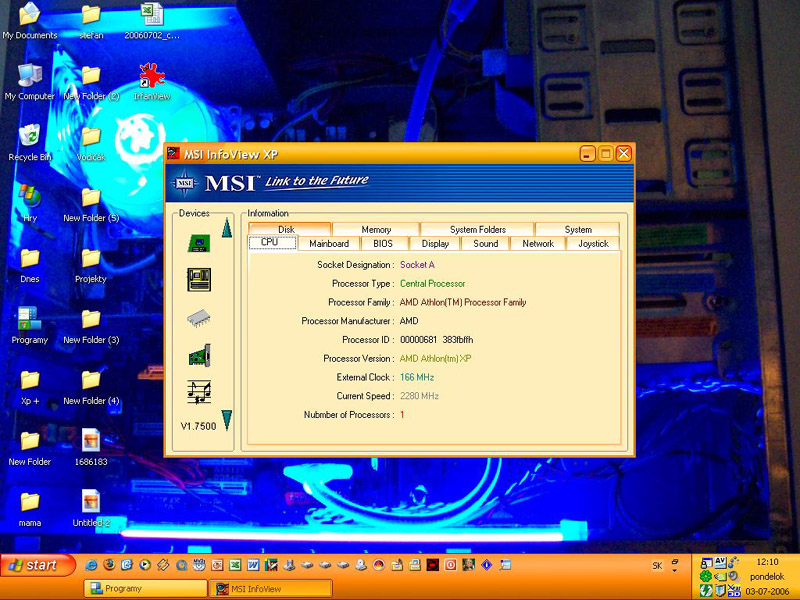Switch to the Mainboard tab
This screenshot has width=800, height=600.
point(329,243)
